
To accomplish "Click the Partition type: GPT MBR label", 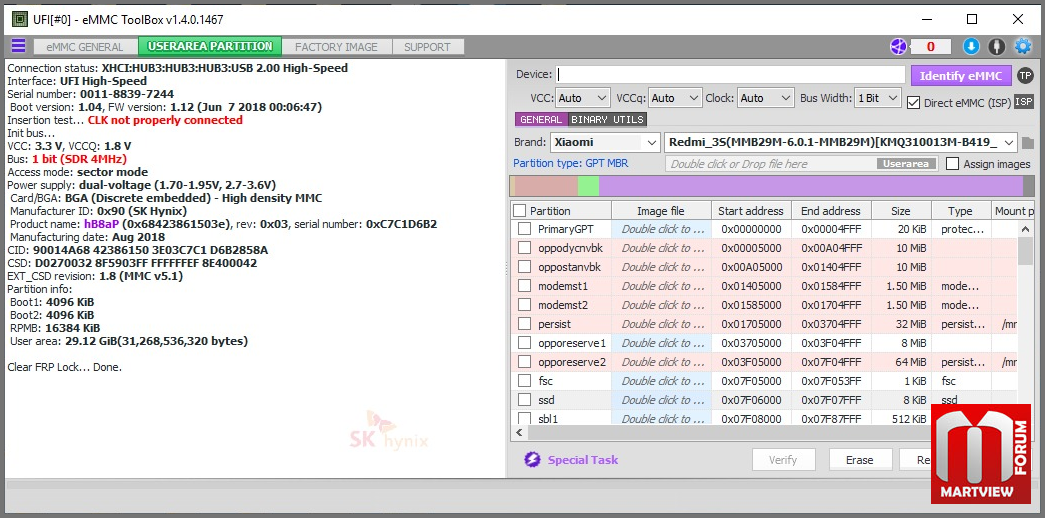I will click(x=570, y=163).
